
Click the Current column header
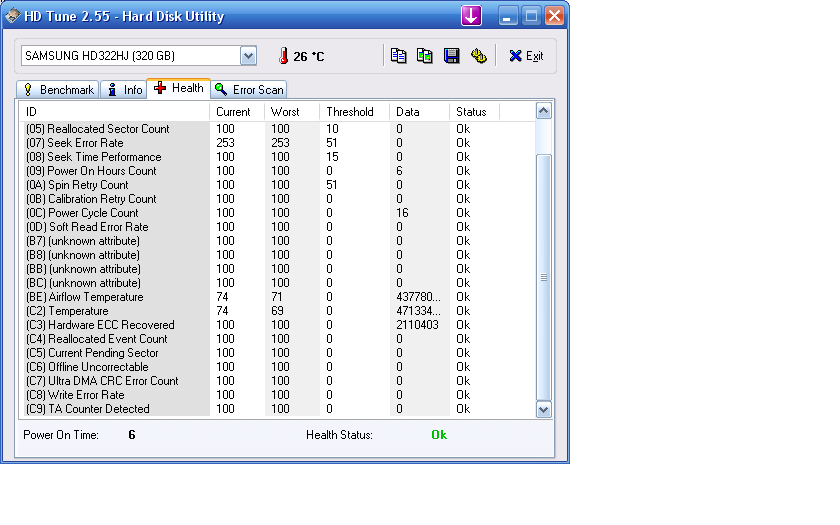237,112
